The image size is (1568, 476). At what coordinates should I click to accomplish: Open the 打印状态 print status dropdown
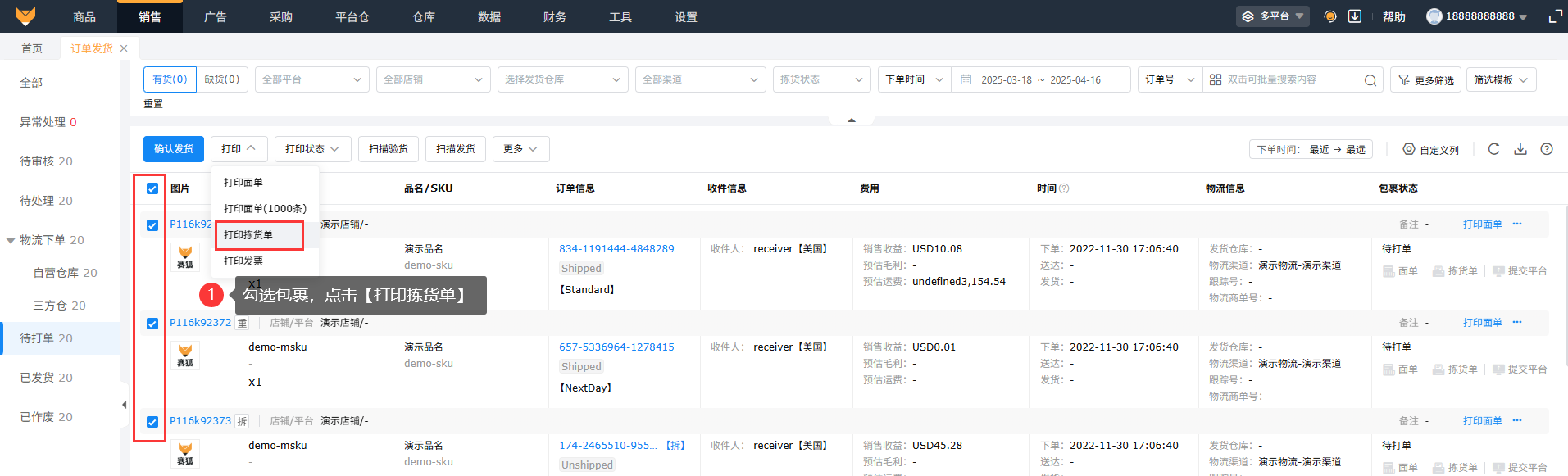(312, 149)
